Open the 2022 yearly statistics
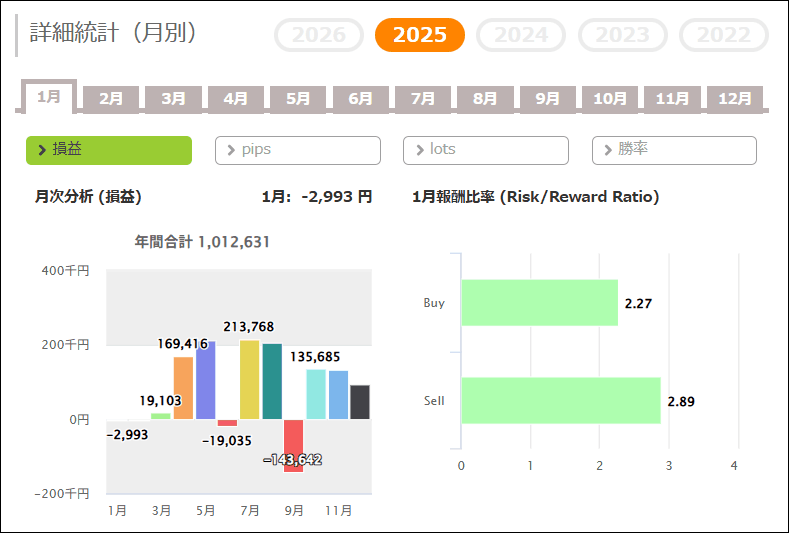The image size is (789, 533). click(x=724, y=35)
